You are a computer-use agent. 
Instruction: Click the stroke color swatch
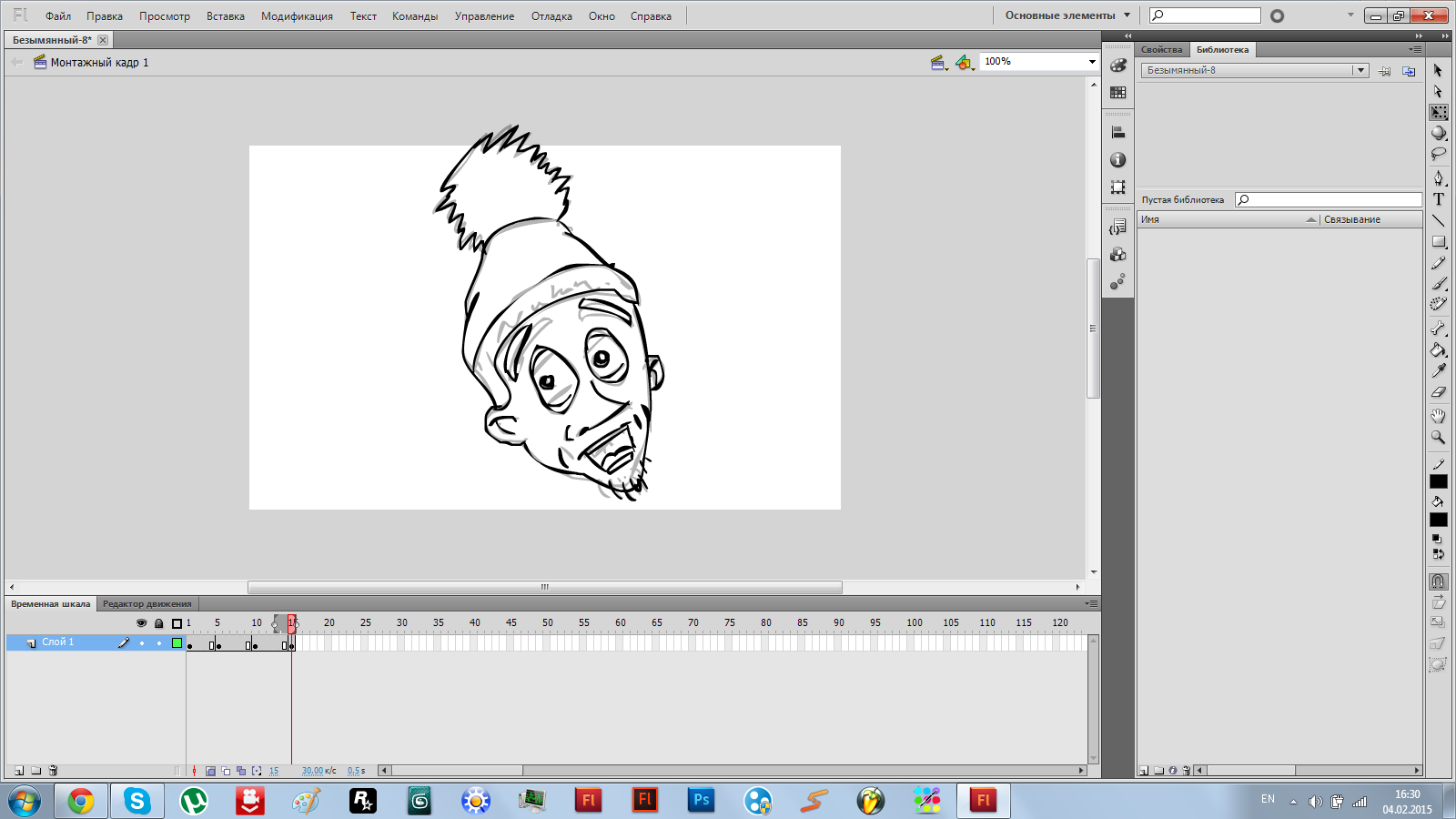point(1438,481)
